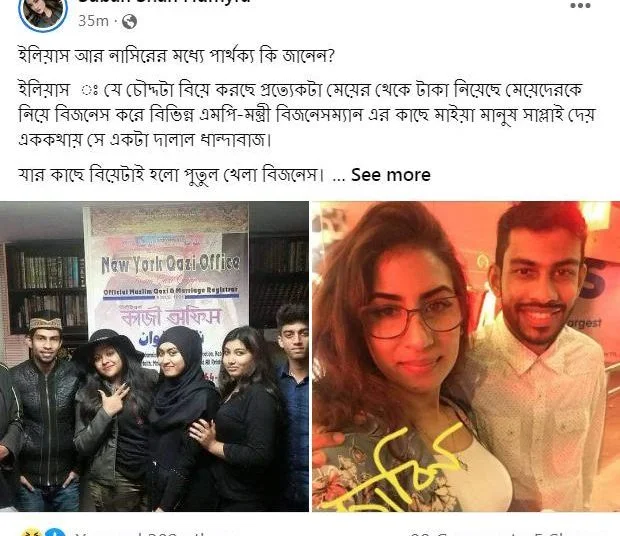Click the globe public privacy icon
This screenshot has height=536, width=620.
[129, 21]
